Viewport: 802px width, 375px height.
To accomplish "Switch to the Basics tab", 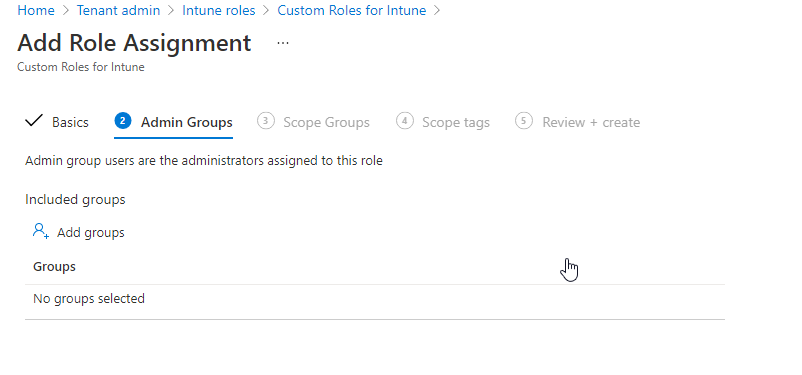I will [x=71, y=122].
